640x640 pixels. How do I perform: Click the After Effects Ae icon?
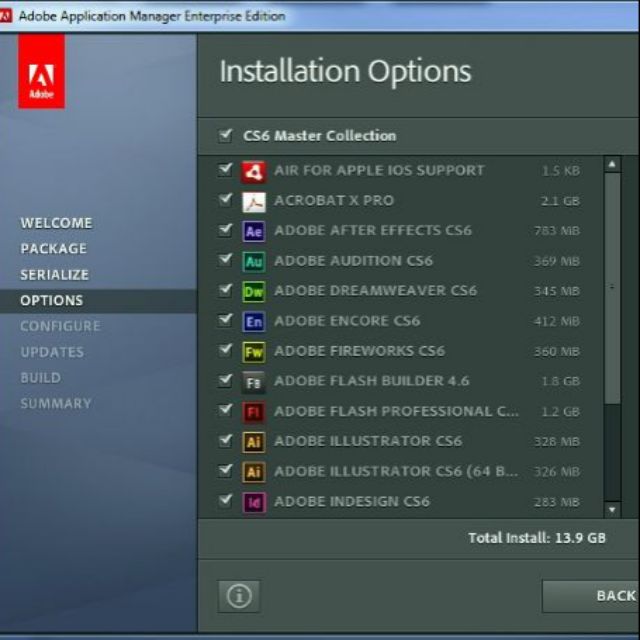253,231
